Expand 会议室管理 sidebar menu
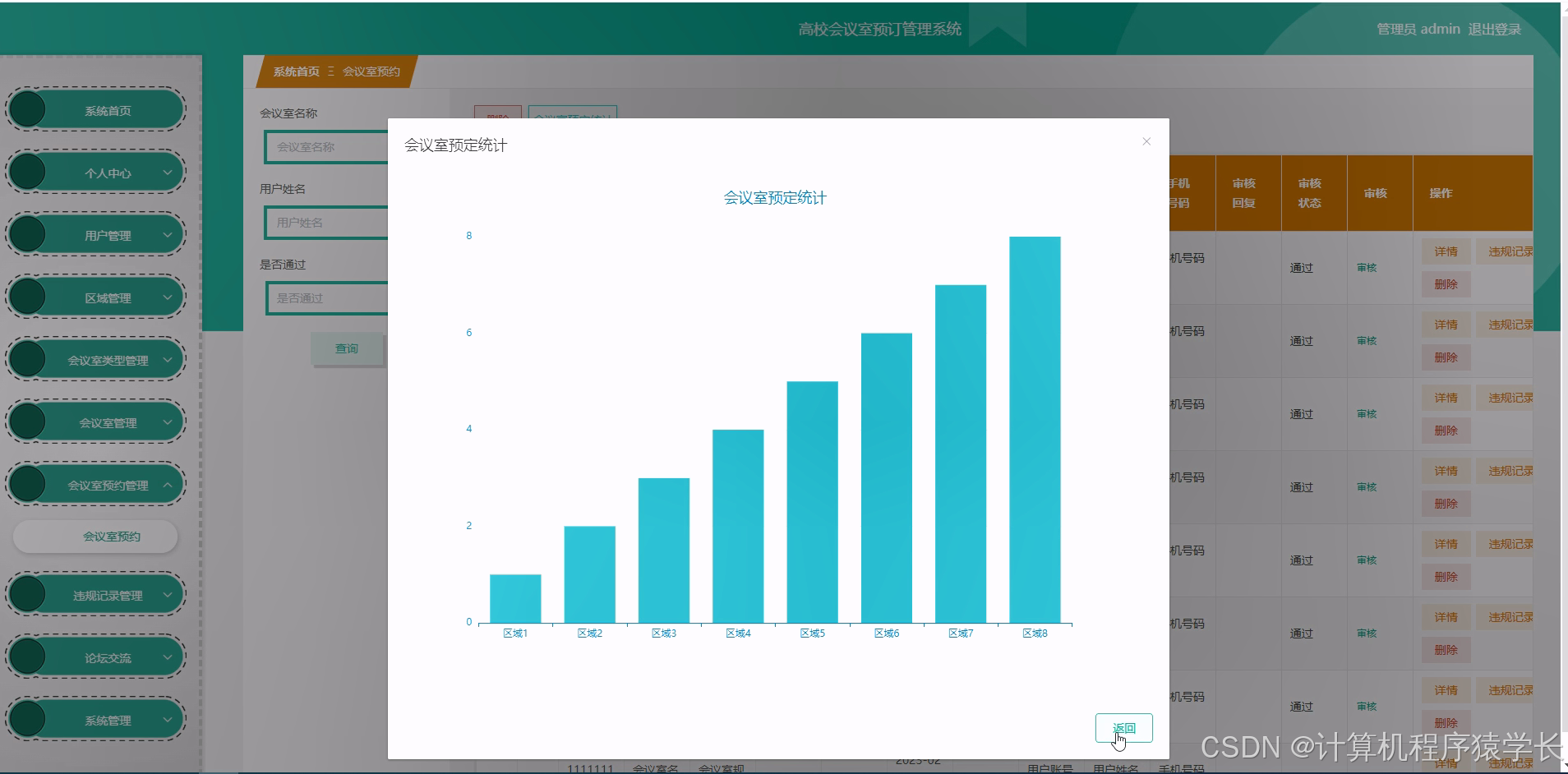 point(95,422)
